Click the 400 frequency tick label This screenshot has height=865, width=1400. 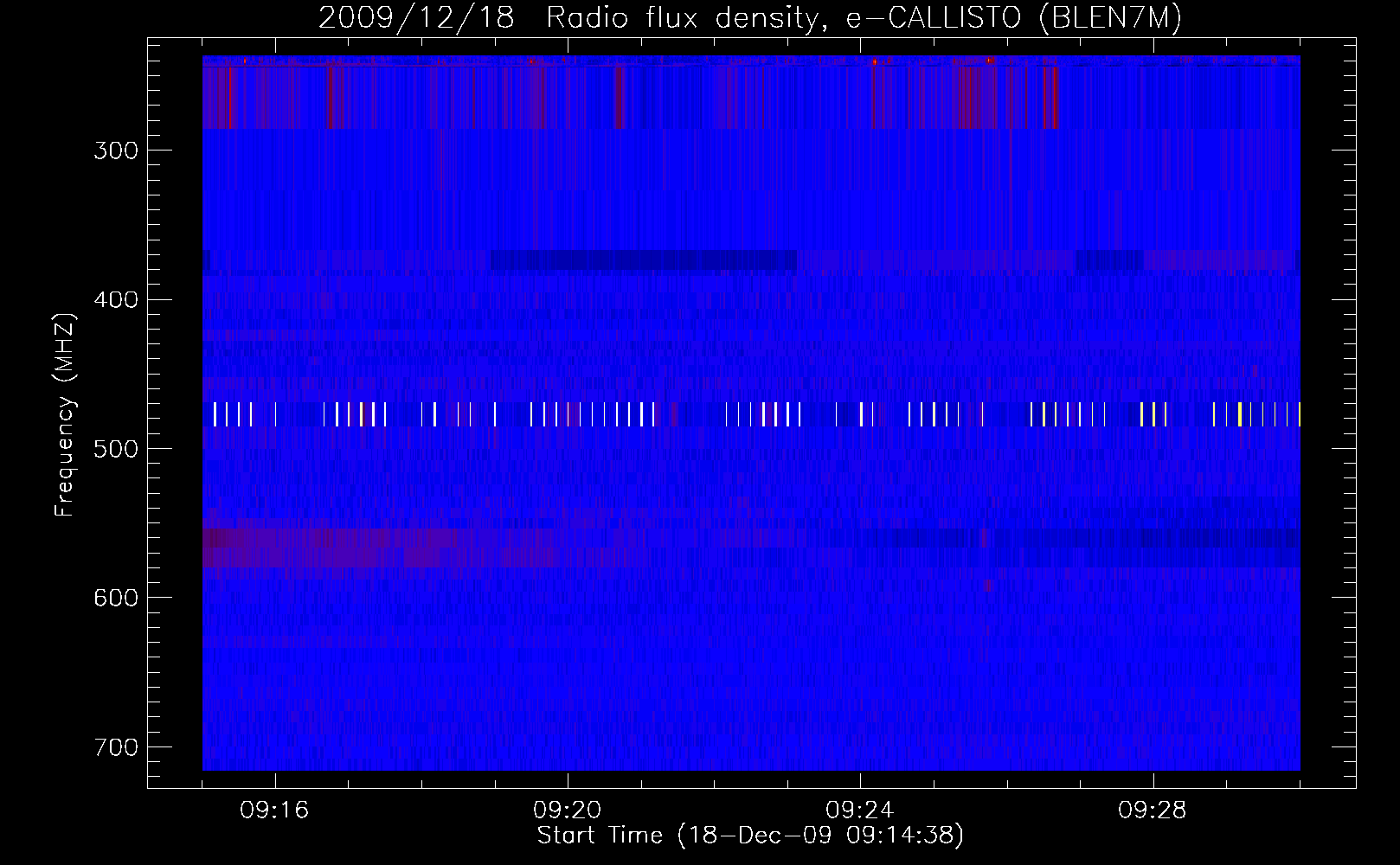[x=116, y=300]
